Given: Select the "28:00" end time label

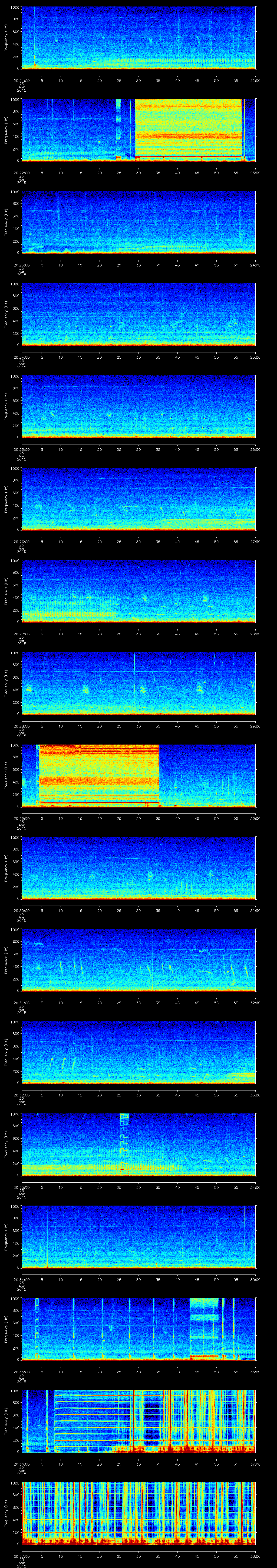Looking at the screenshot, I should pyautogui.click(x=255, y=634).
